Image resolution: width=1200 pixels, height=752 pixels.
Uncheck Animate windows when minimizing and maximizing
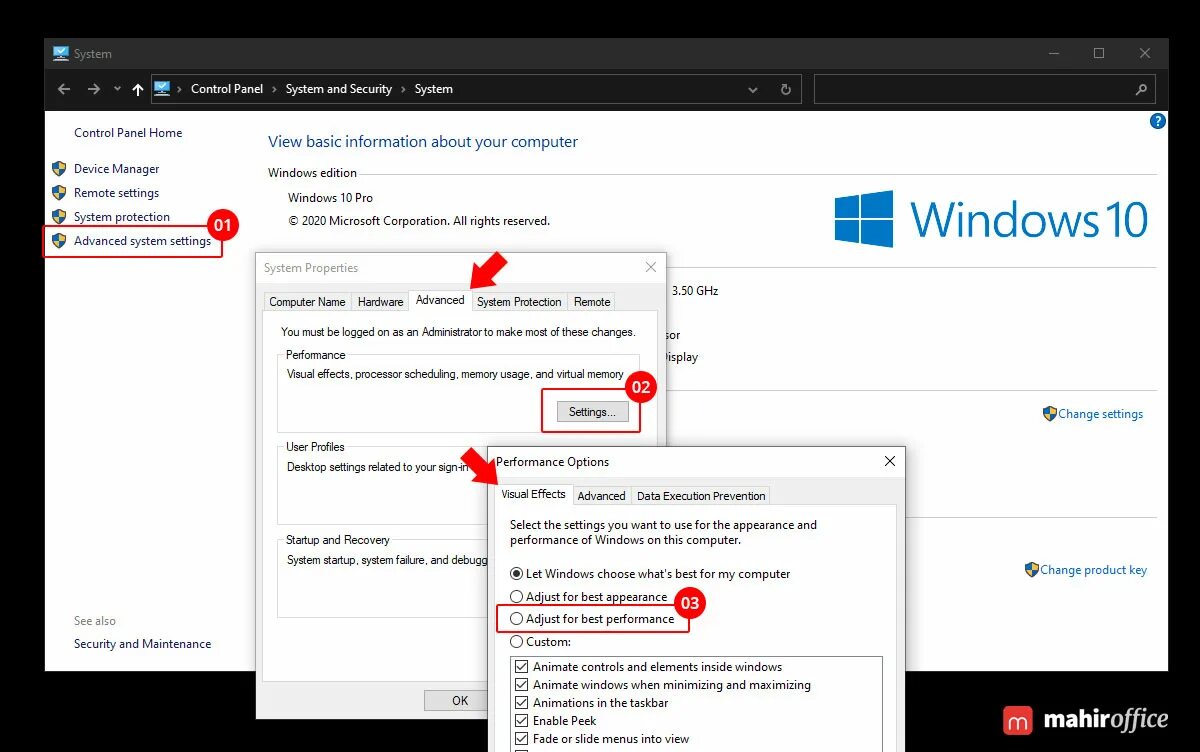pos(521,685)
